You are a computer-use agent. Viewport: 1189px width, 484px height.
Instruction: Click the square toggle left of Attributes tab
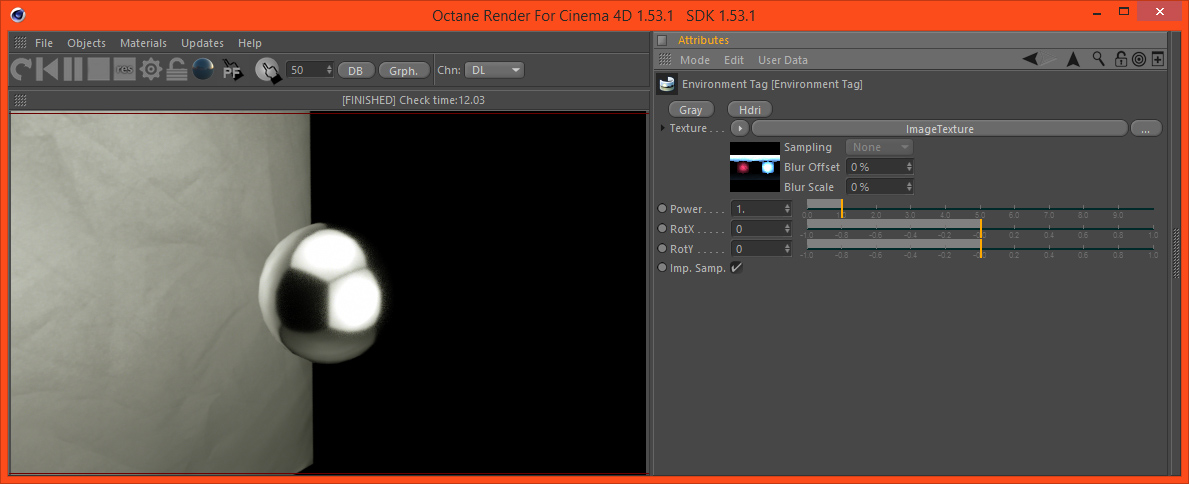click(x=662, y=40)
